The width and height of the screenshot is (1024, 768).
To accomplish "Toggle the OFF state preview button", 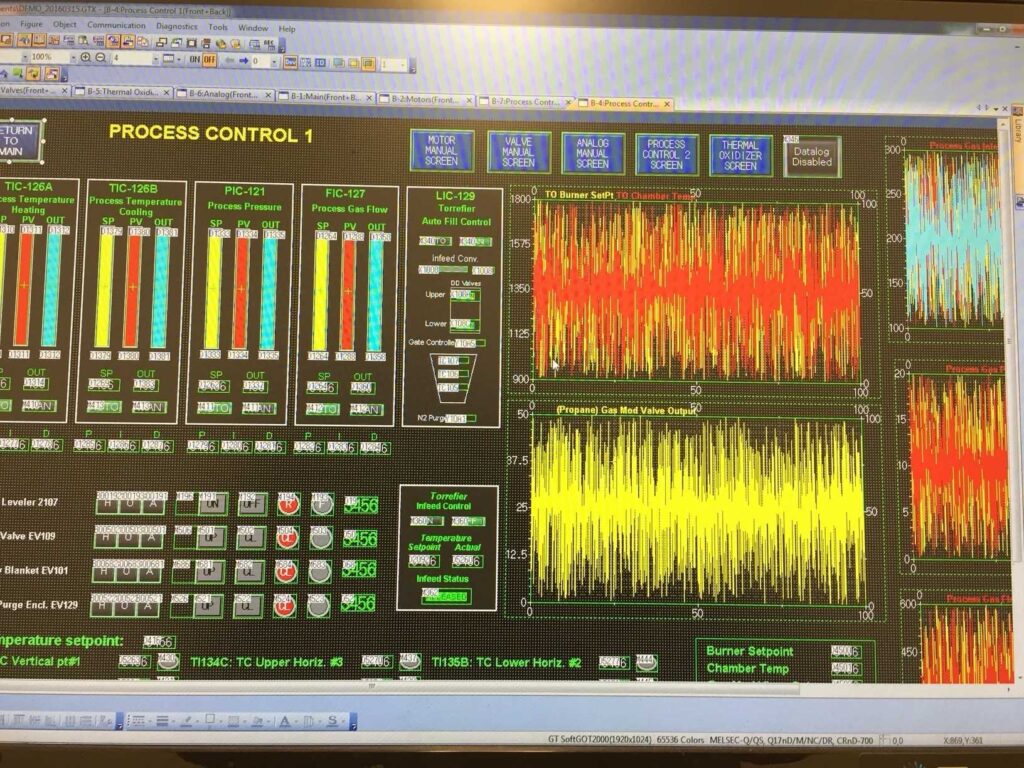I will (x=209, y=57).
